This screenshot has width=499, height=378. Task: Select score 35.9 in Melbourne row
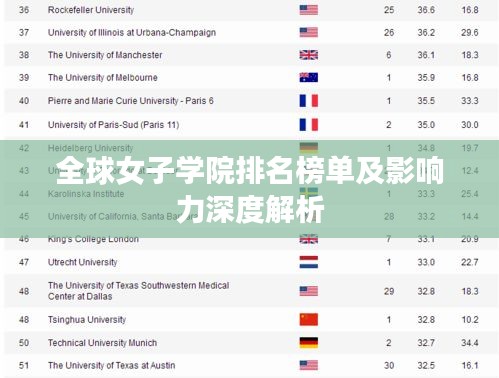tap(426, 77)
